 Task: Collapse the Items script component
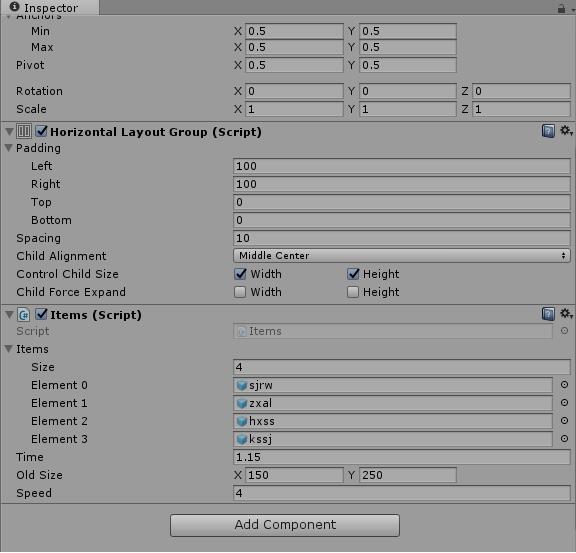9,315
